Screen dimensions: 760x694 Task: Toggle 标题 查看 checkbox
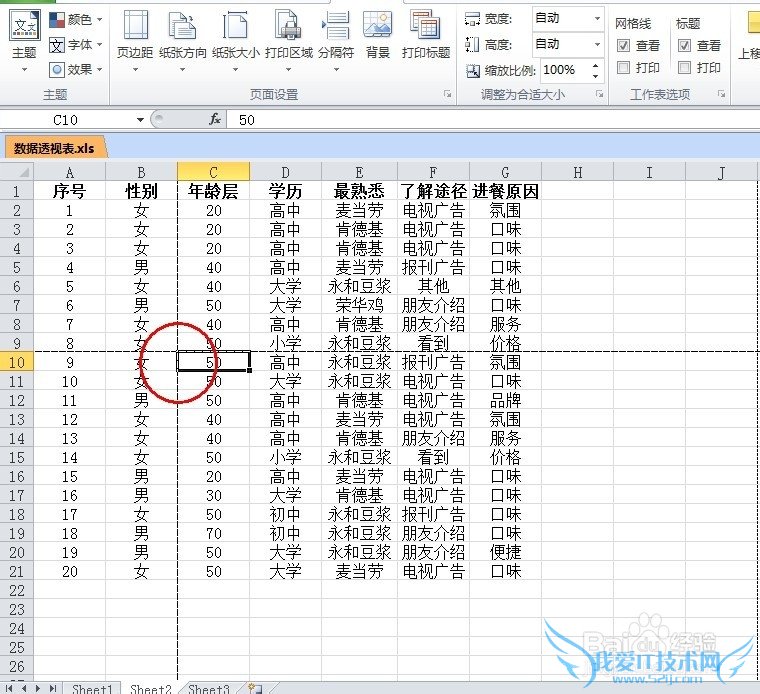(684, 46)
